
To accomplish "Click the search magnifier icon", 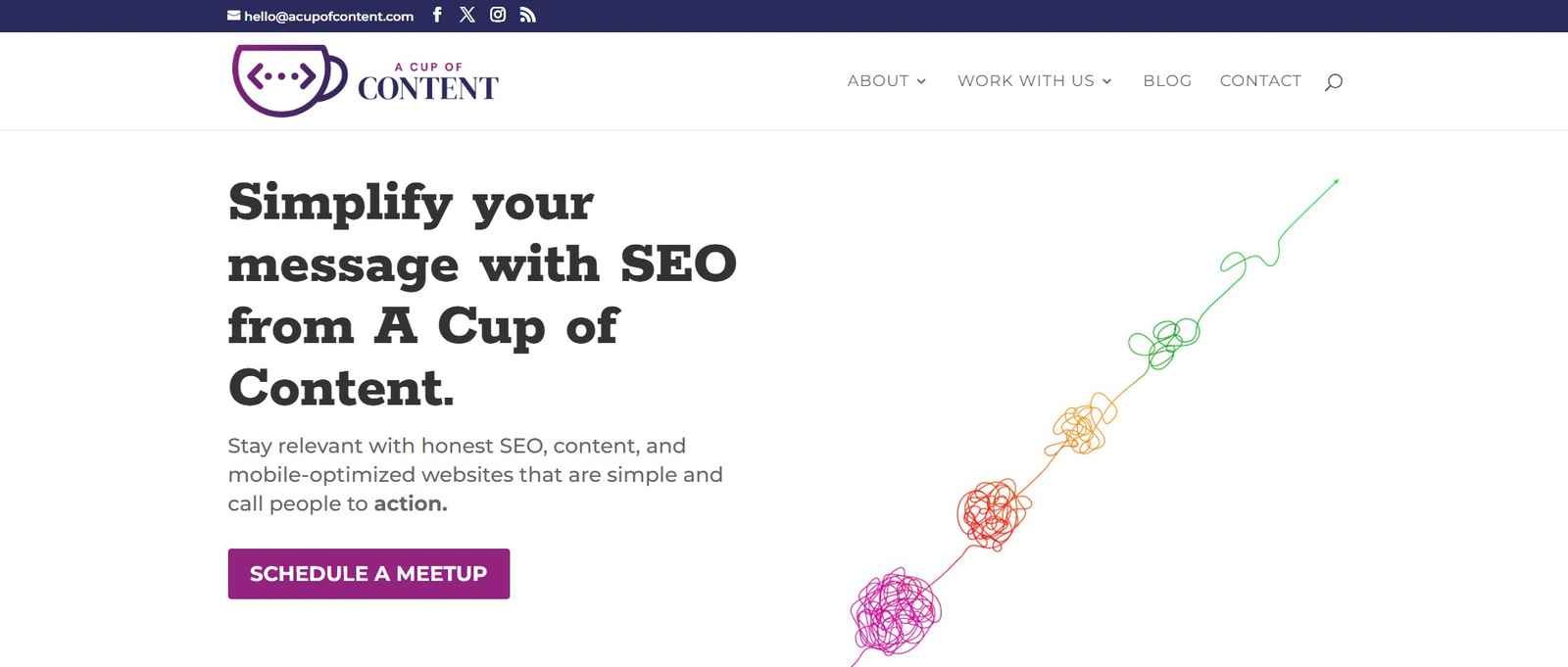I will (1333, 82).
